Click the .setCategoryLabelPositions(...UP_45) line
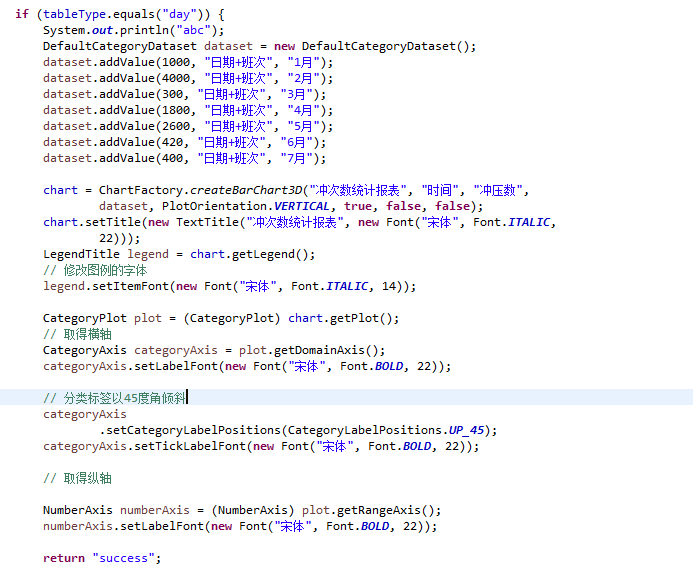The height and width of the screenshot is (564, 693). (298, 430)
